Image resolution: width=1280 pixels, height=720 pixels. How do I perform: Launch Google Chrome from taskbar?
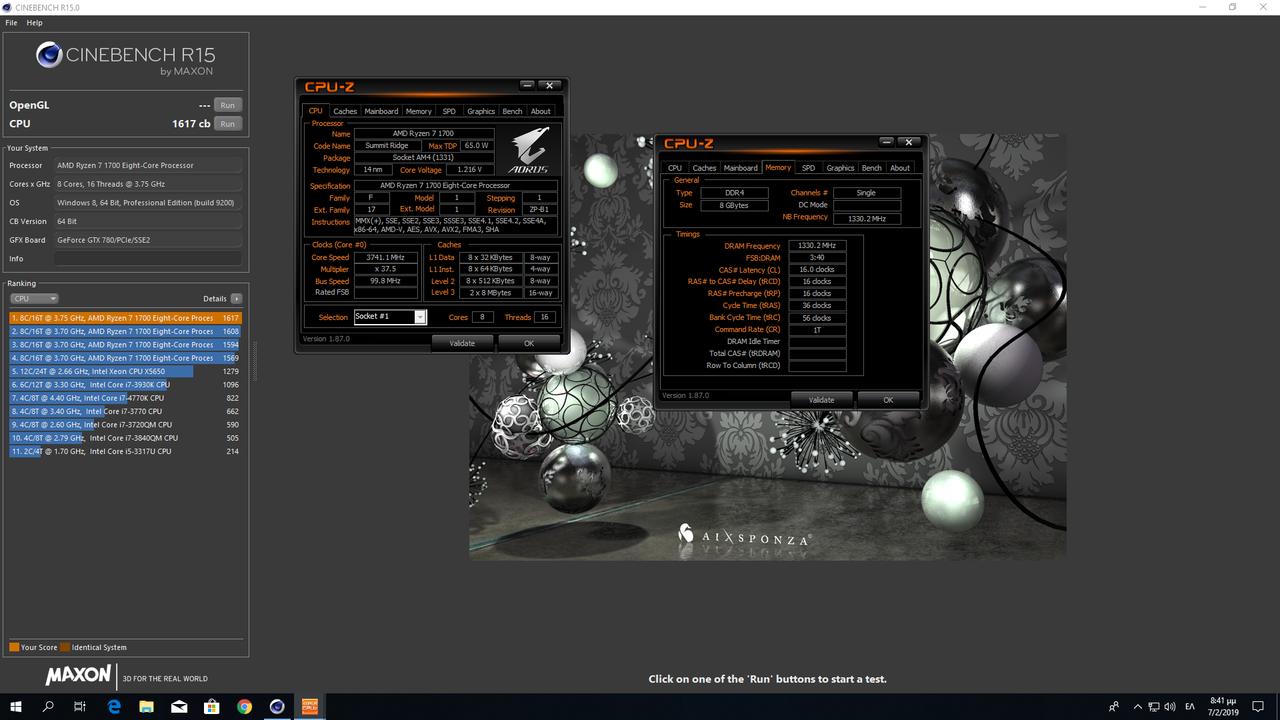pyautogui.click(x=244, y=706)
